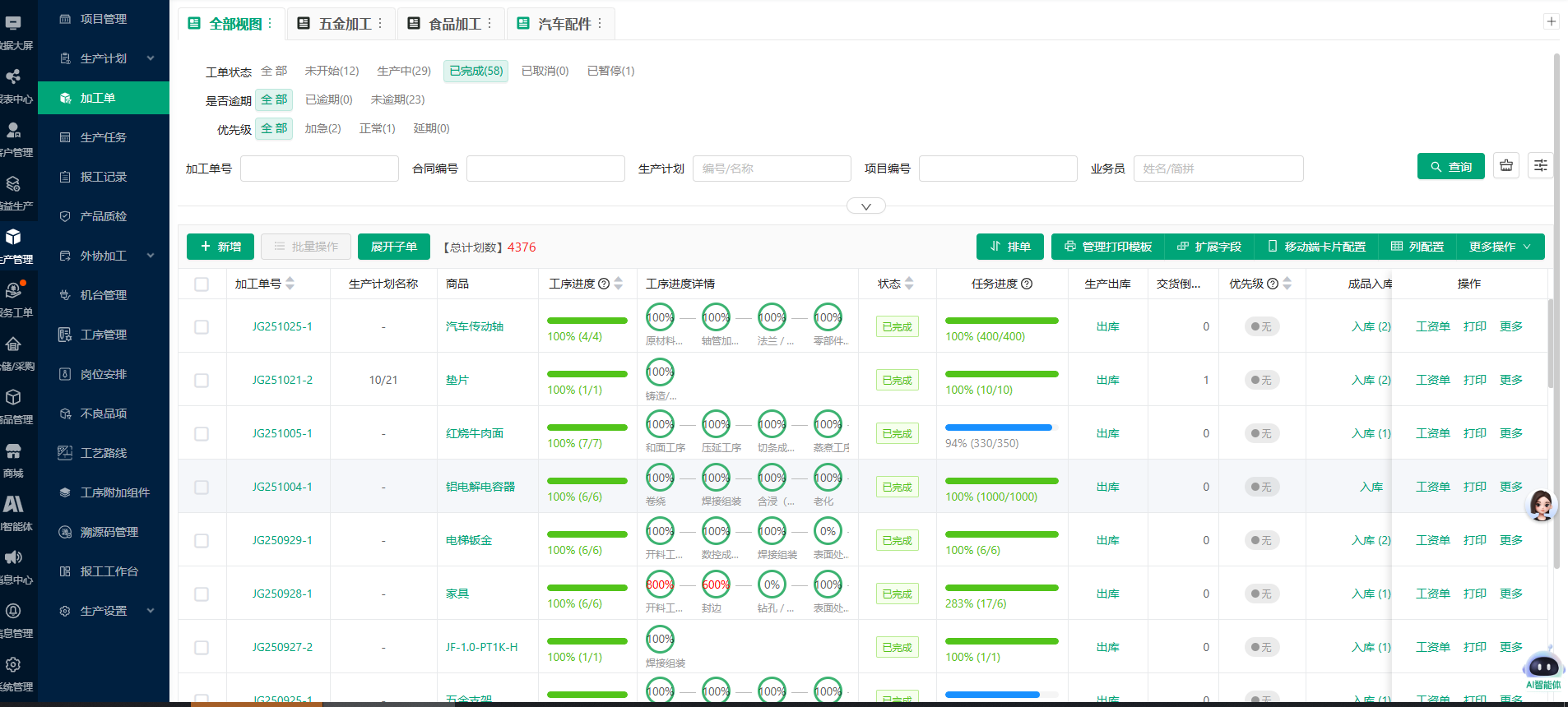Open 报工记录 from the sidebar

click(103, 177)
